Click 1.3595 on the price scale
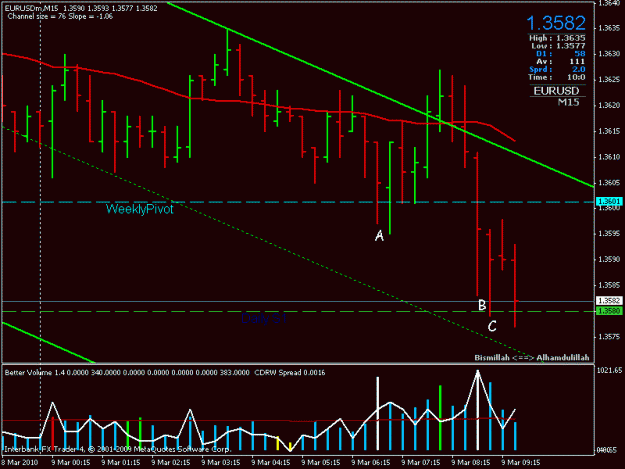Screen dimensions: 625x469 pos(609,234)
